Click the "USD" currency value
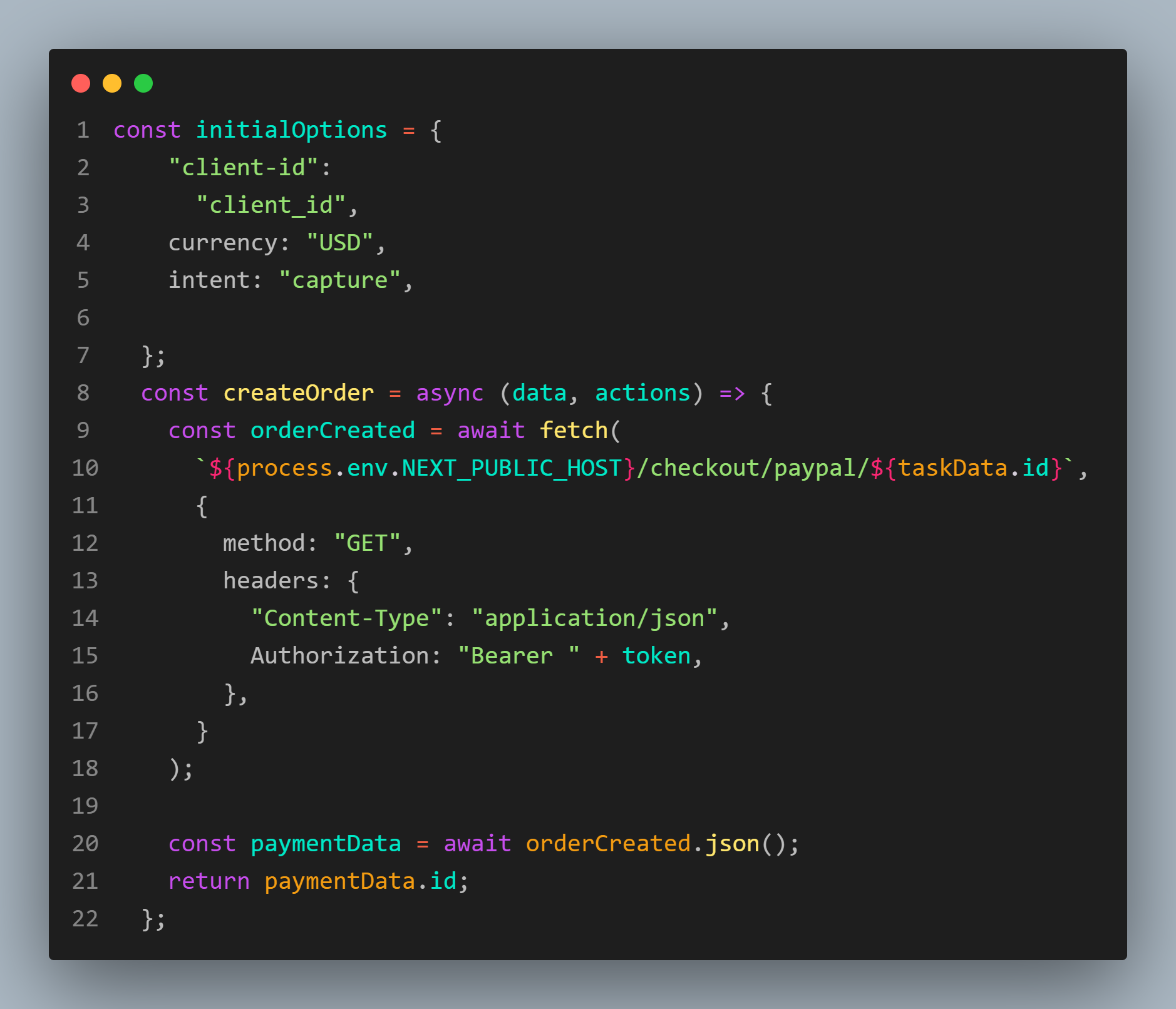1176x1009 pixels. 340,243
